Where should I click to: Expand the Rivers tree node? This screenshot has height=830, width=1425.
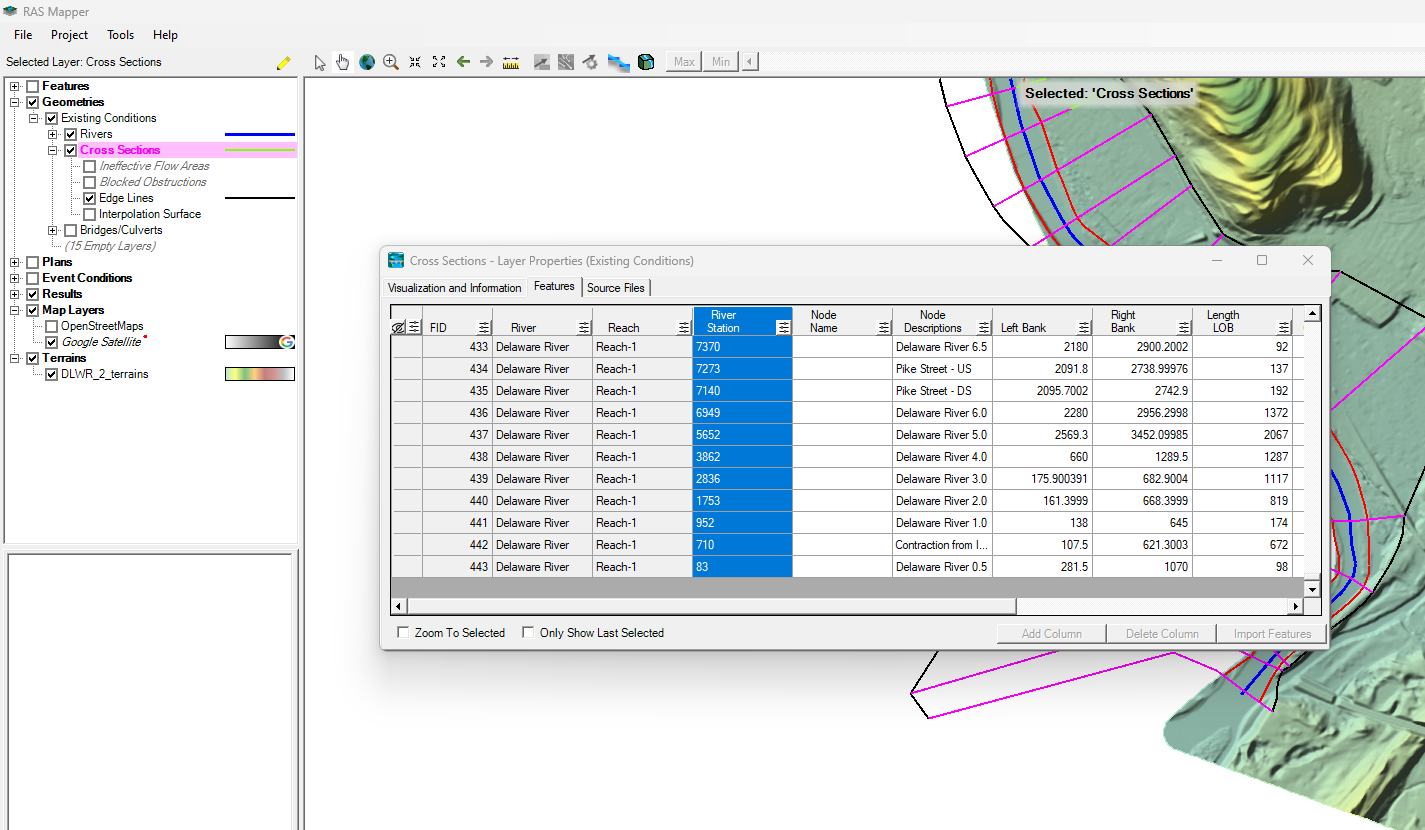52,134
